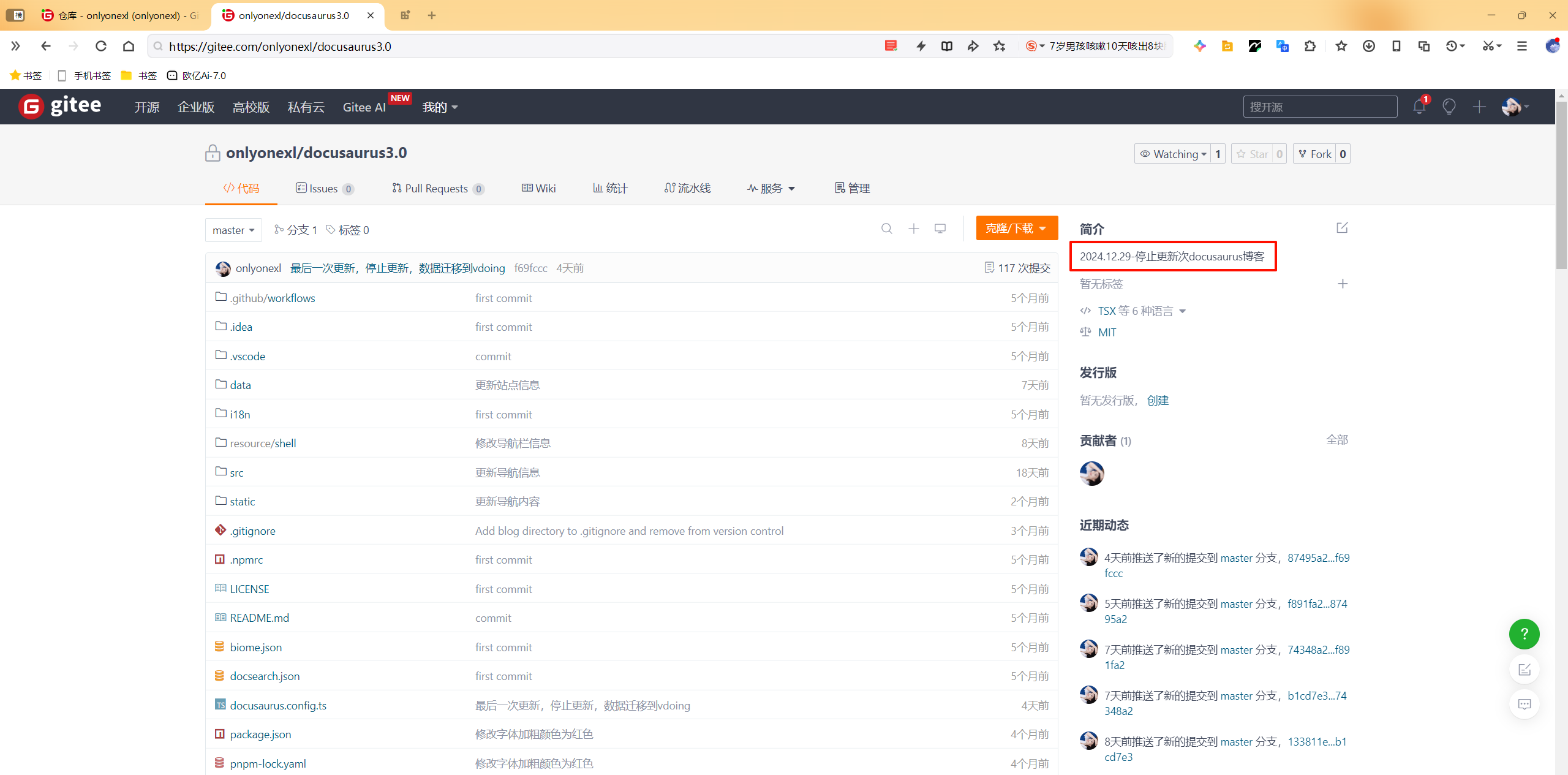Click the 创建 release link
1568x775 pixels.
click(x=1158, y=400)
